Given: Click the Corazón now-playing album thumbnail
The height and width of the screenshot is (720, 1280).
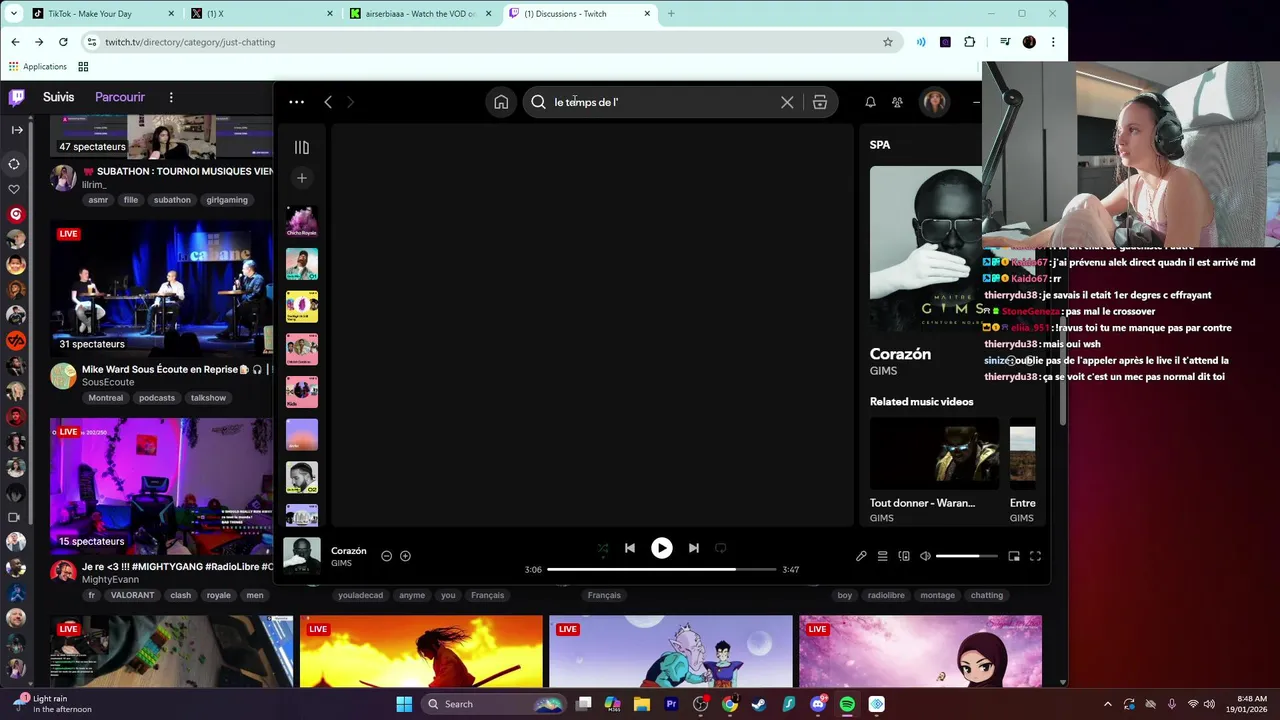Looking at the screenshot, I should click(302, 556).
